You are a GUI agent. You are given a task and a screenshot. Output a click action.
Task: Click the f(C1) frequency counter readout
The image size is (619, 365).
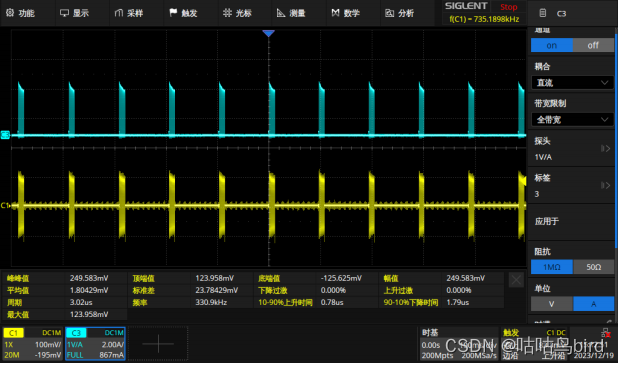tap(484, 19)
